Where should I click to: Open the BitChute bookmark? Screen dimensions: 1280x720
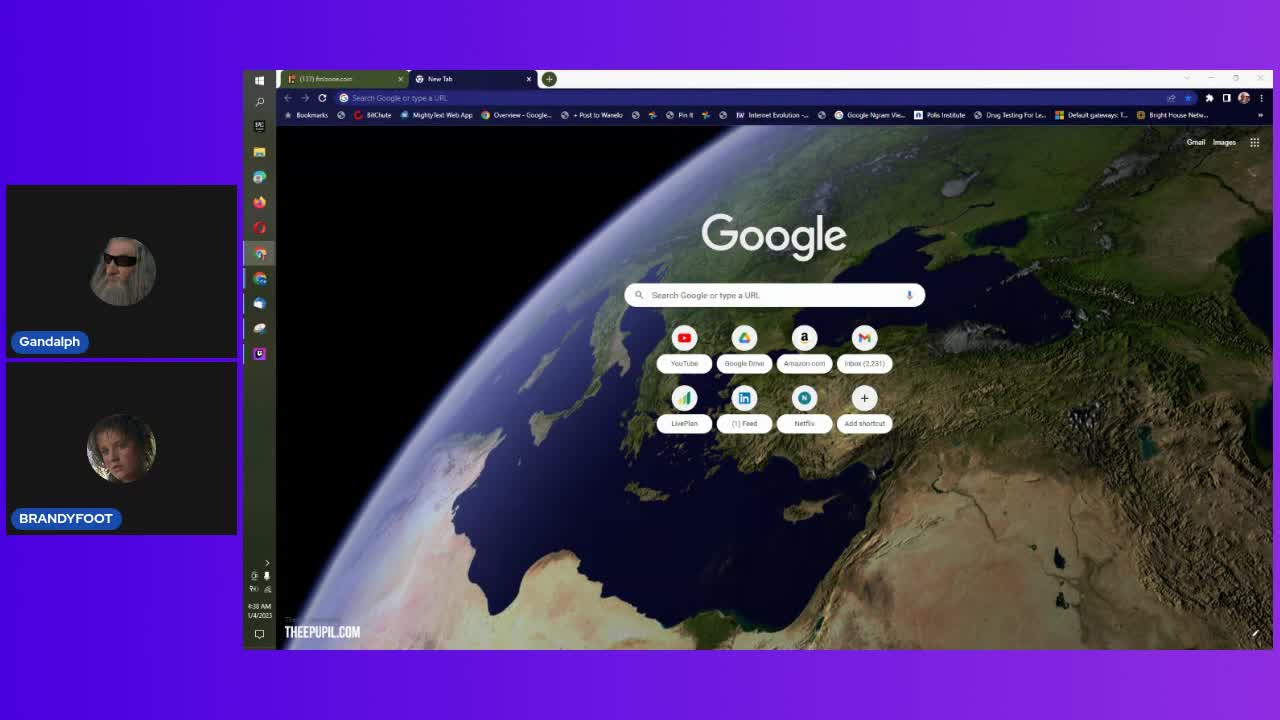pos(372,115)
